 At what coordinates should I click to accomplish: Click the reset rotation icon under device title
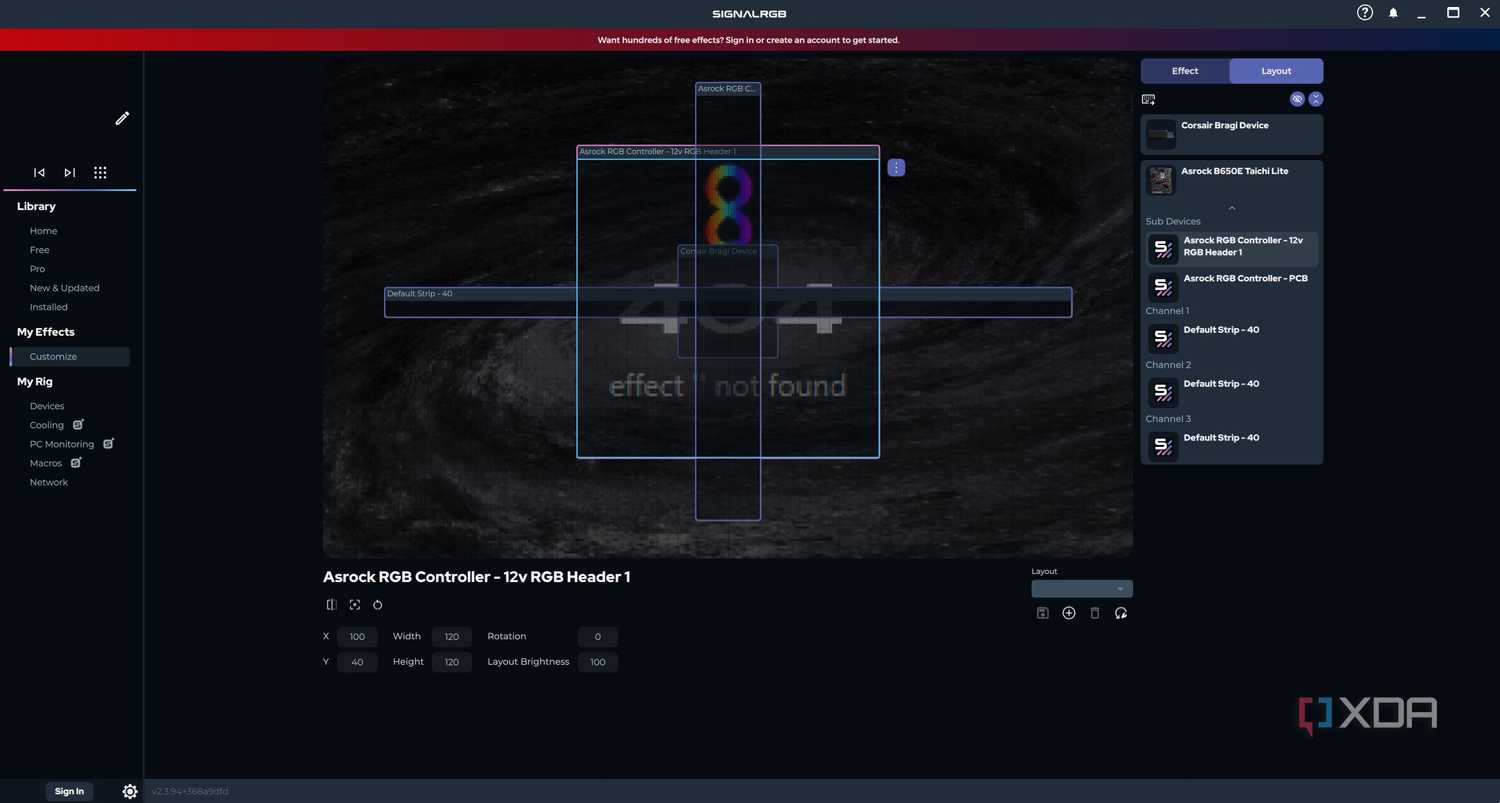pyautogui.click(x=378, y=605)
